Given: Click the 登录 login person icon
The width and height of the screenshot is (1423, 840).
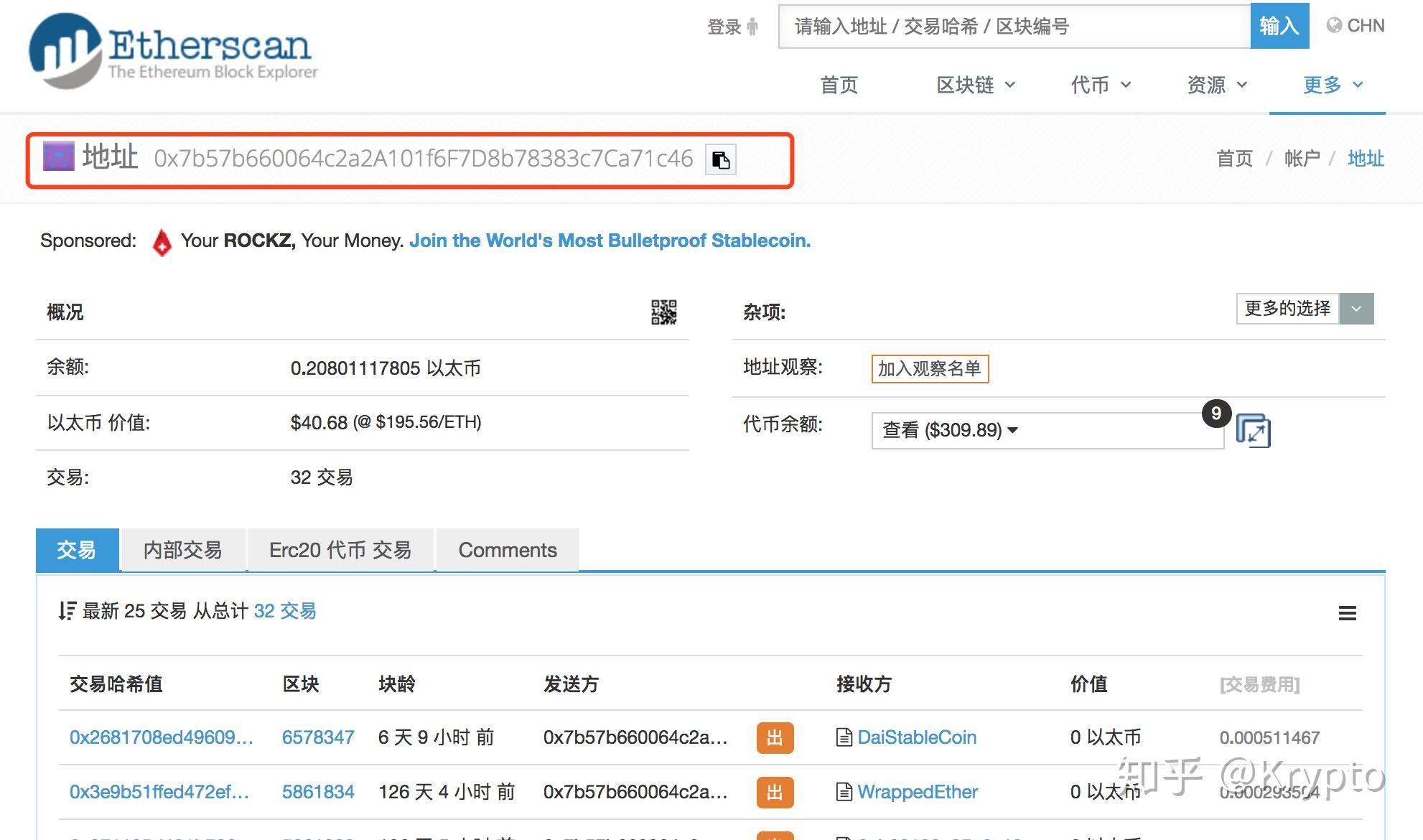Looking at the screenshot, I should [x=752, y=27].
